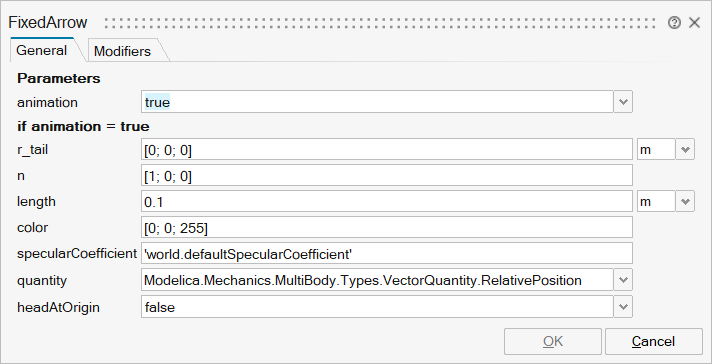The image size is (712, 364).
Task: Switch to the Modifiers tab
Action: pos(123,51)
